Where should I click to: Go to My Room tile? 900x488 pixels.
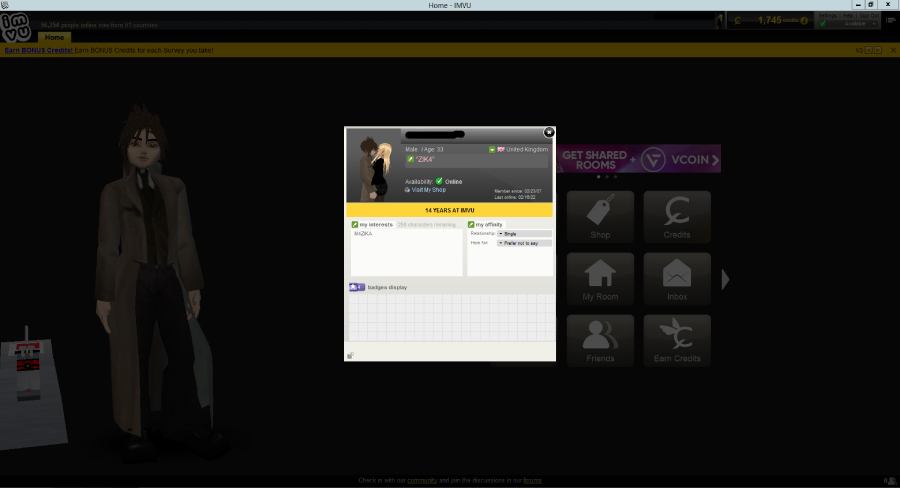click(600, 279)
